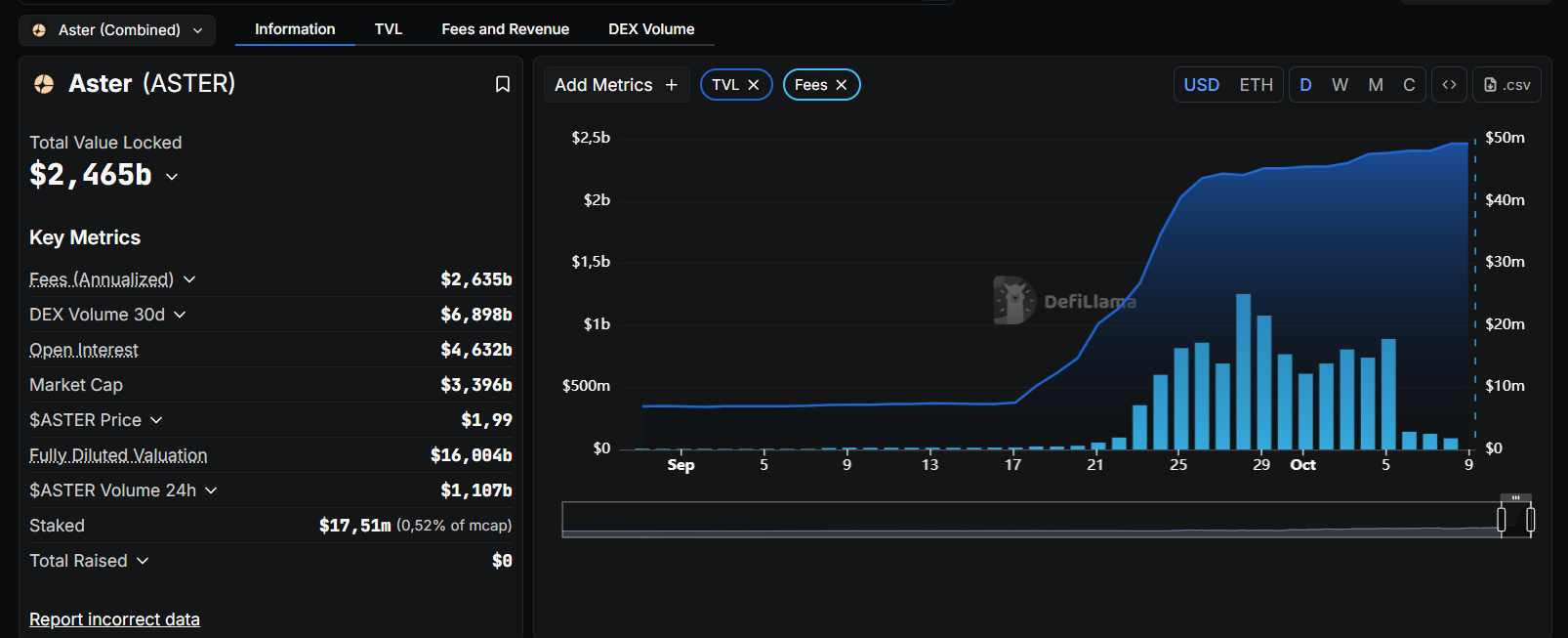Set chart interval to weekly (W)
The width and height of the screenshot is (1568, 638).
coord(1340,85)
